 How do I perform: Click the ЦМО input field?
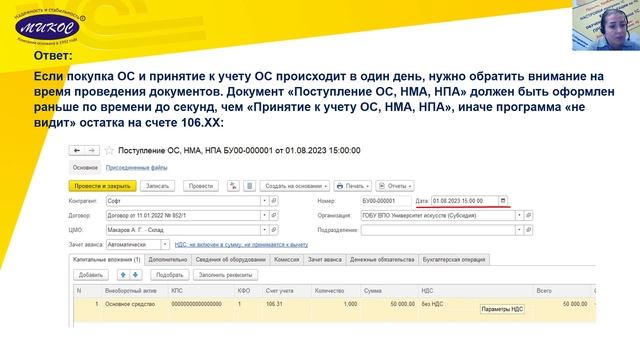(x=183, y=230)
